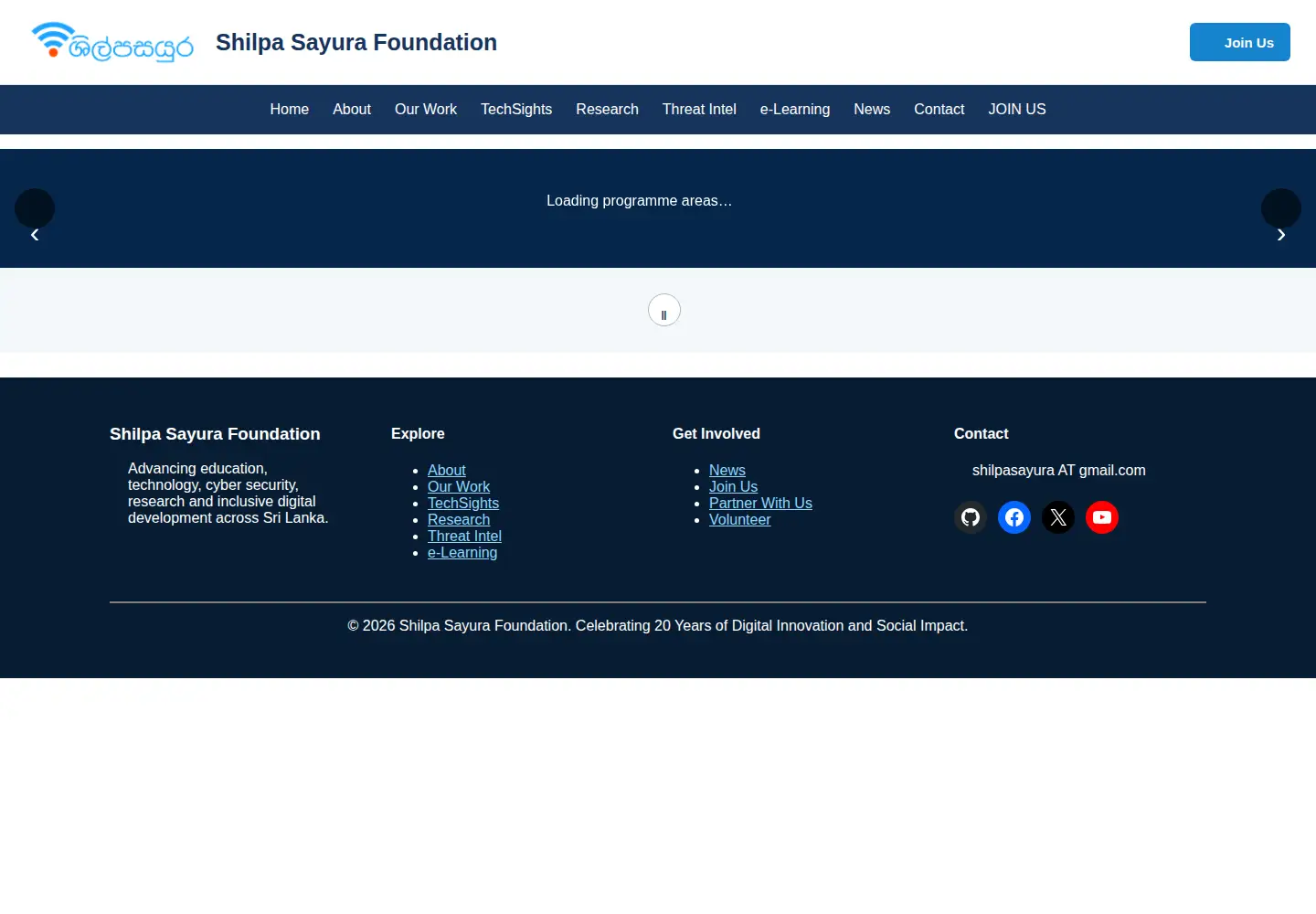Click the Shilpa Sayura Foundation header title
This screenshot has height=914, width=1316.
356,42
